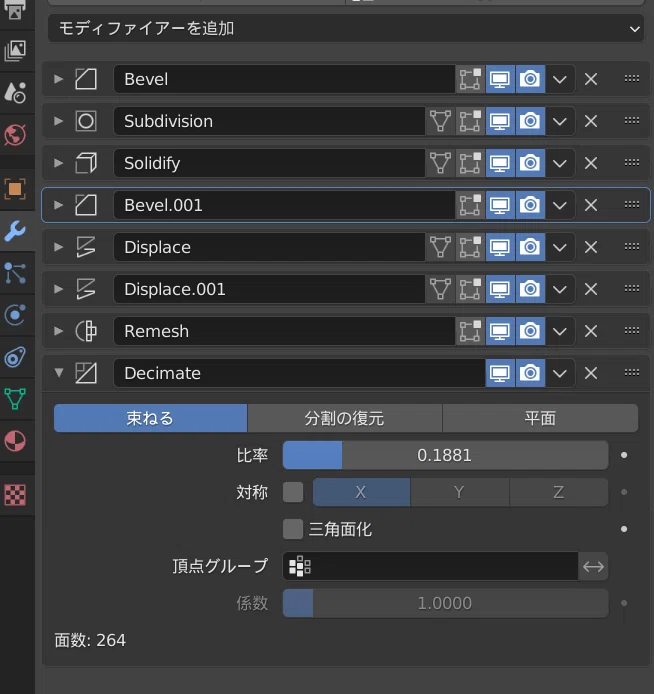
Task: Click the Bevel.001 modifier type icon
Action: (x=86, y=205)
